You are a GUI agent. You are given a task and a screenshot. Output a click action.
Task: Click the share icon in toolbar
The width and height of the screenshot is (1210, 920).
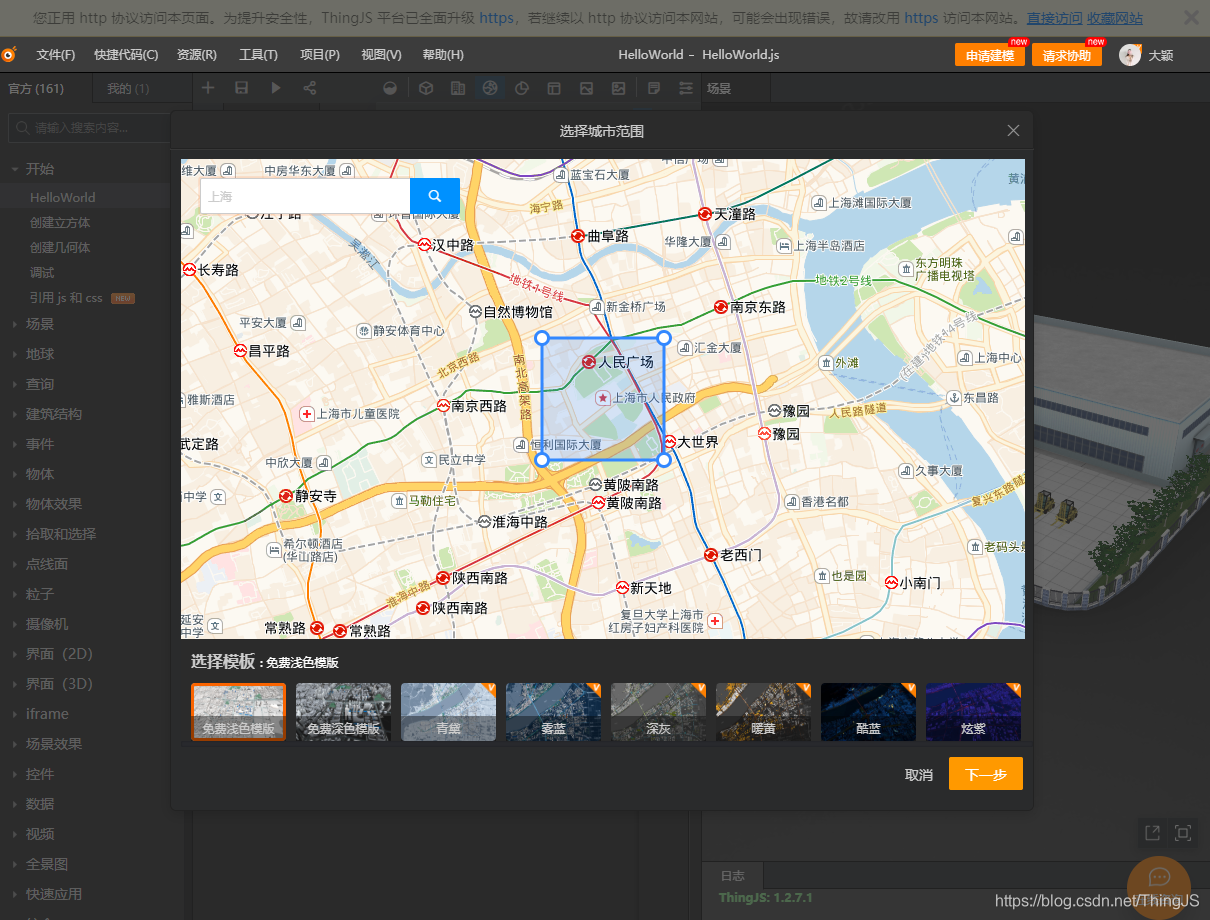point(310,88)
